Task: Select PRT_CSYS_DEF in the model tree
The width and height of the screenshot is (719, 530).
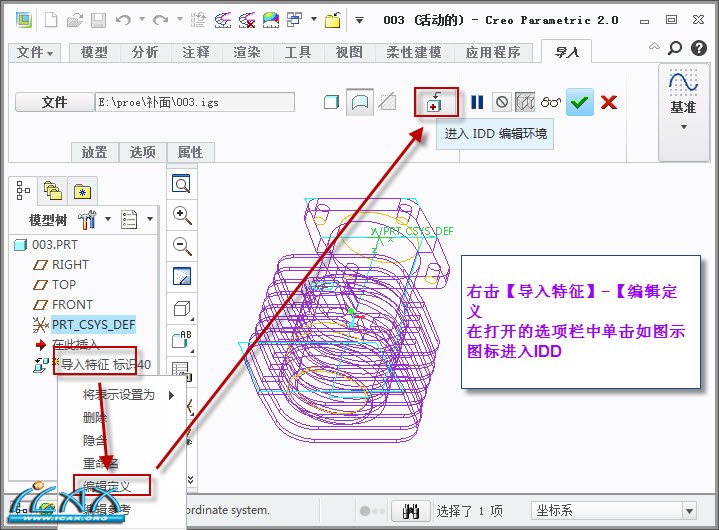Action: 93,324
